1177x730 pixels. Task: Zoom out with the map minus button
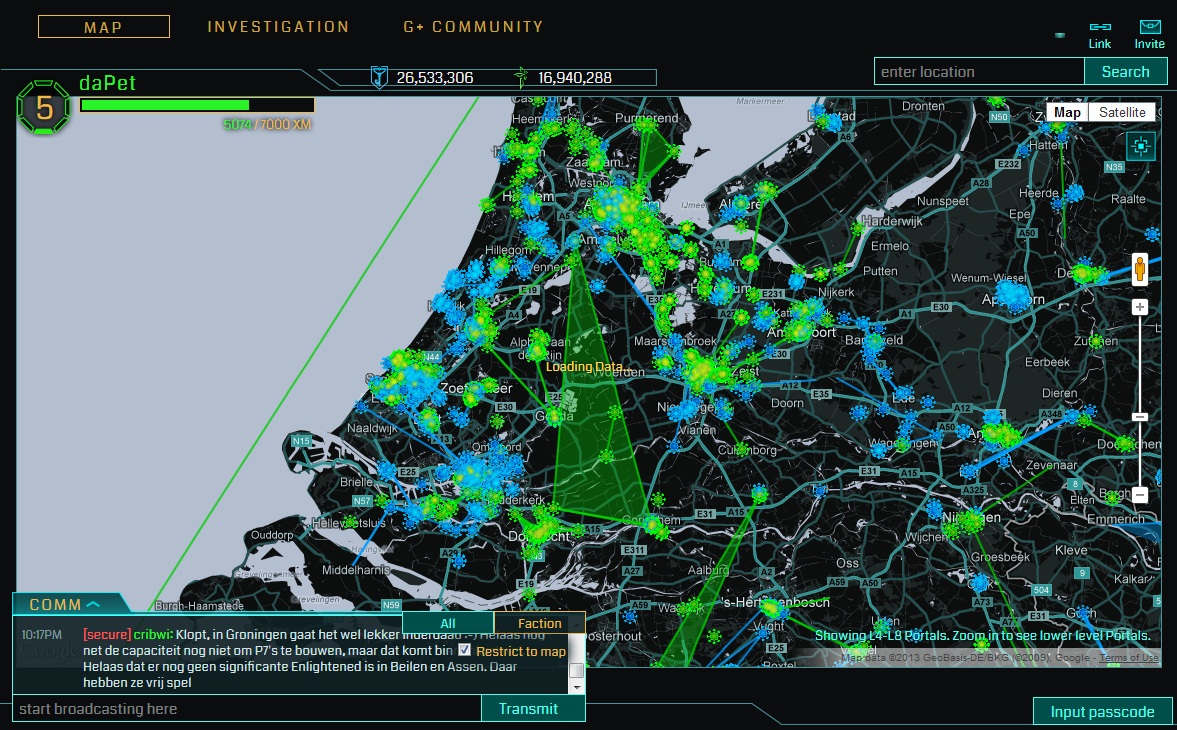pos(1139,494)
